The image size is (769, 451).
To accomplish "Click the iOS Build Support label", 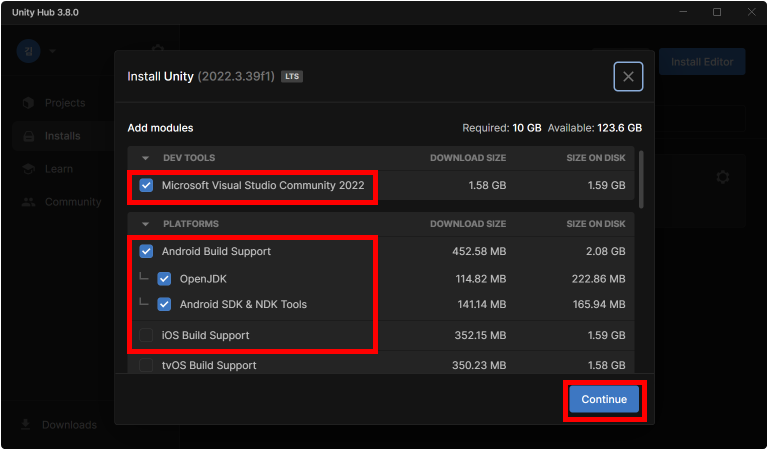I will tap(205, 335).
